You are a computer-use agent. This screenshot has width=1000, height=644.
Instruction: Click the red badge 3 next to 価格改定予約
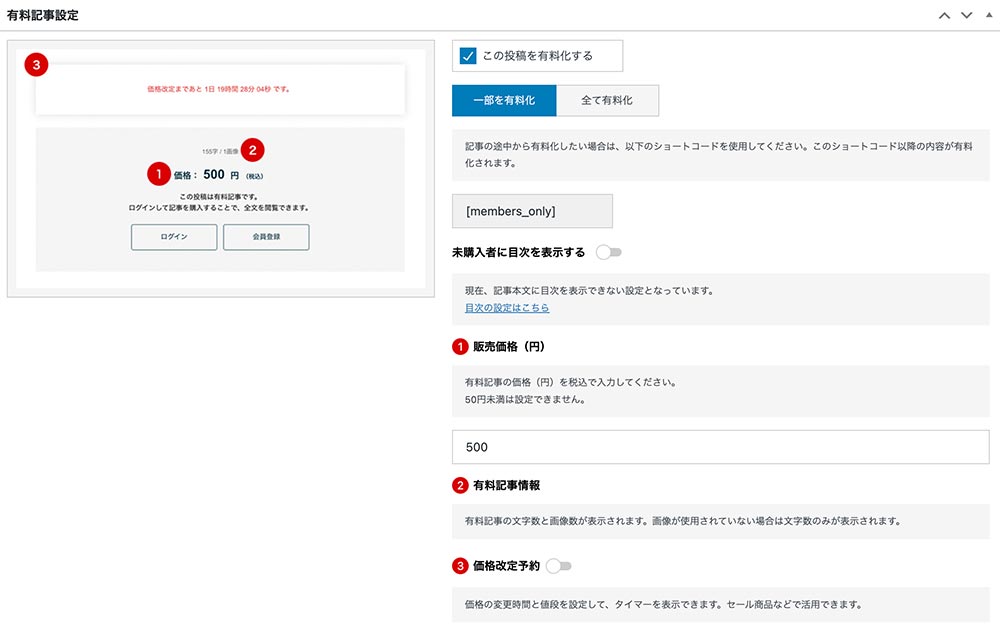pos(461,565)
